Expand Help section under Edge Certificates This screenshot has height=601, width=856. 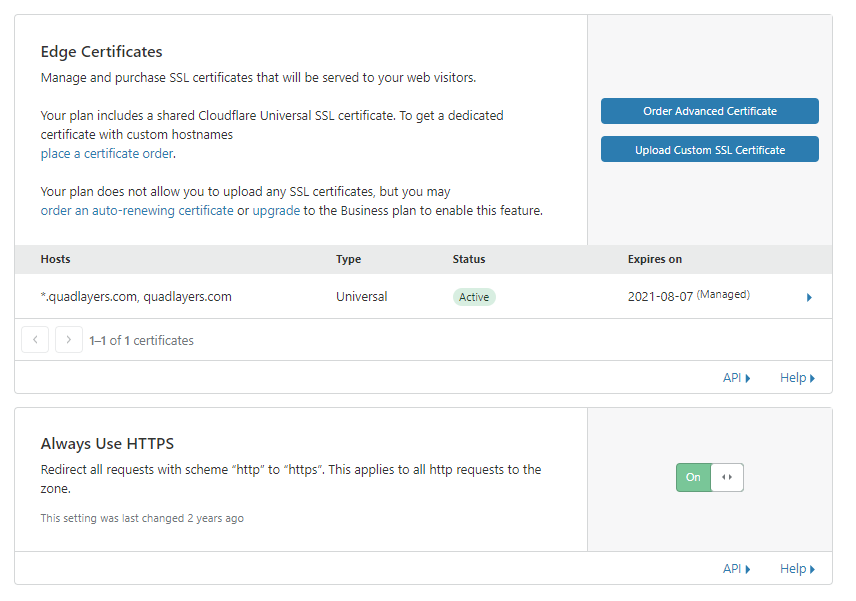coord(797,378)
